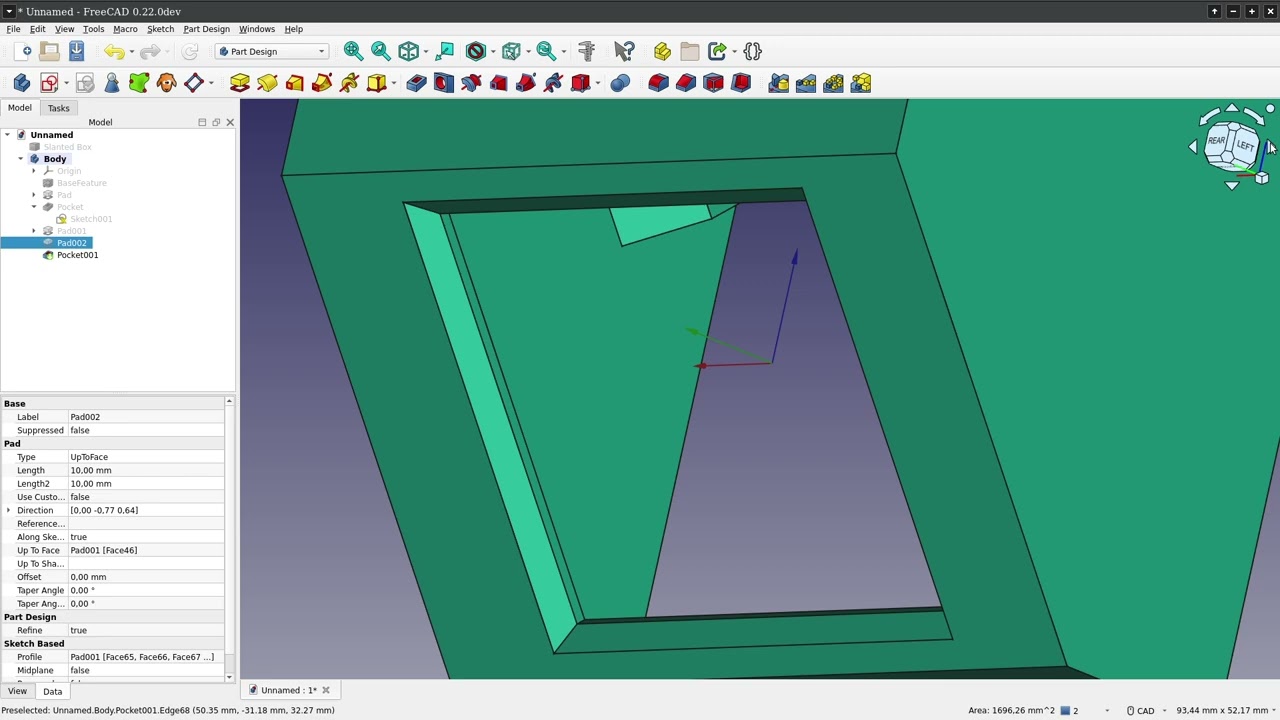The width and height of the screenshot is (1280, 720).
Task: Click the Pocket tool icon
Action: pos(416,83)
